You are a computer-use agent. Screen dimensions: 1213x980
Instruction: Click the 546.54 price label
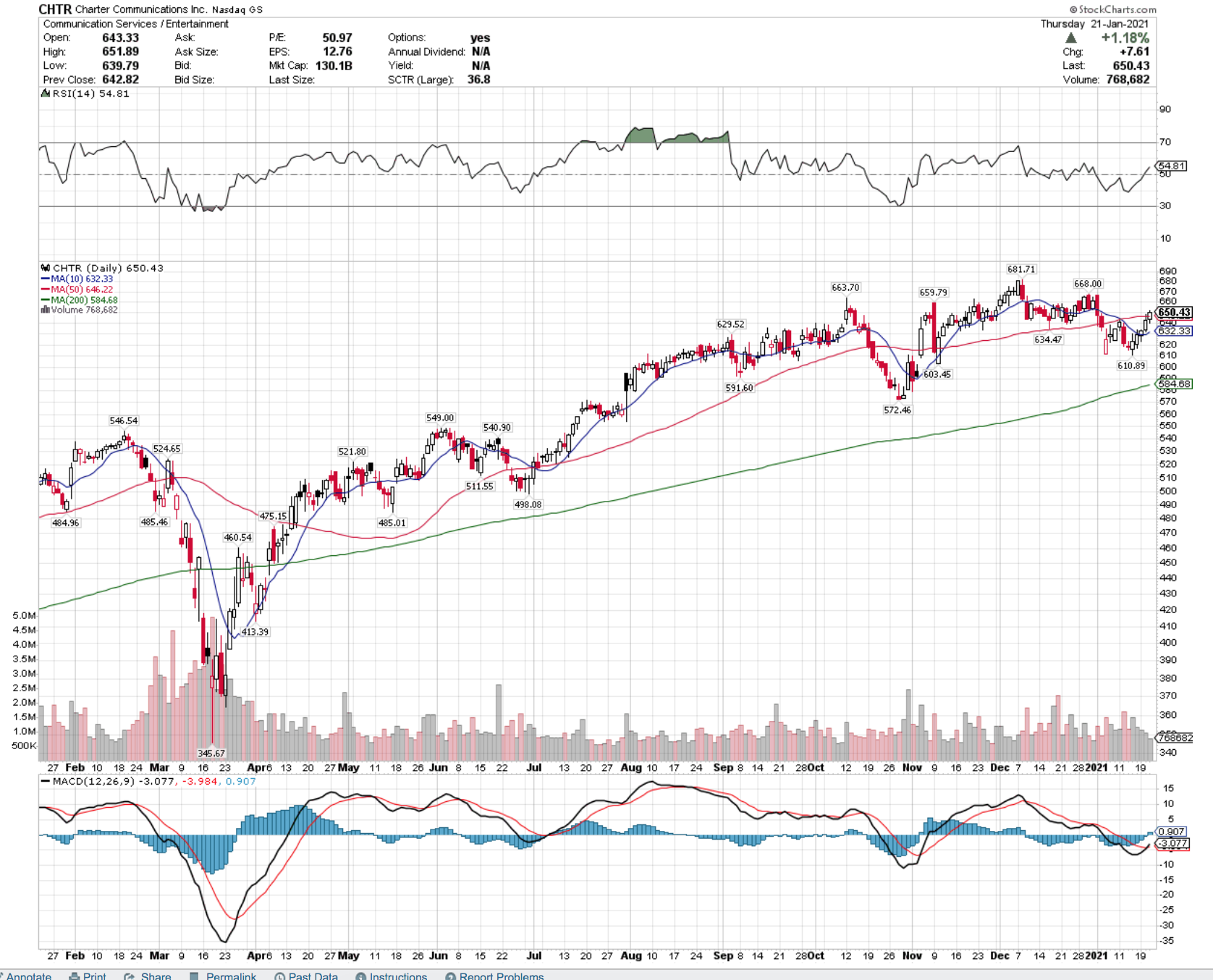click(123, 421)
